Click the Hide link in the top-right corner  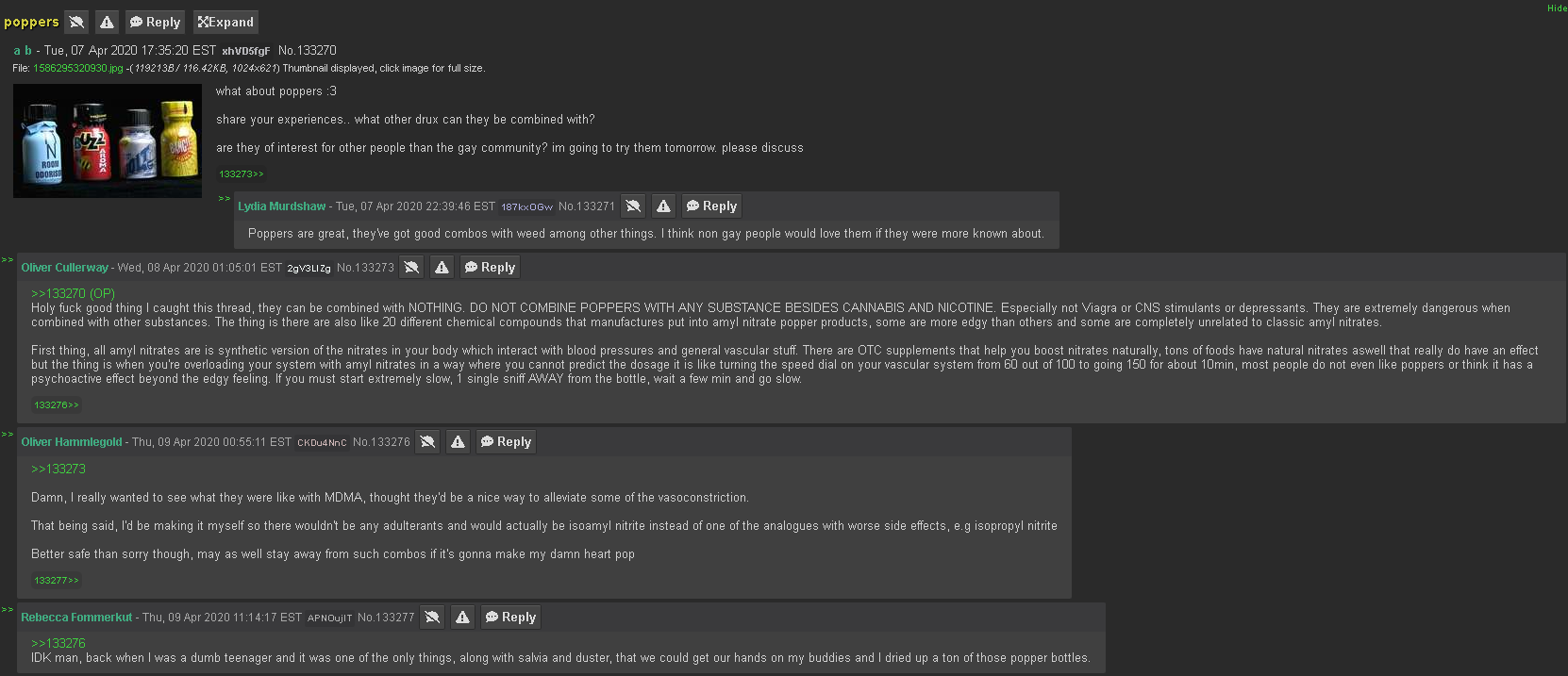tap(1557, 8)
